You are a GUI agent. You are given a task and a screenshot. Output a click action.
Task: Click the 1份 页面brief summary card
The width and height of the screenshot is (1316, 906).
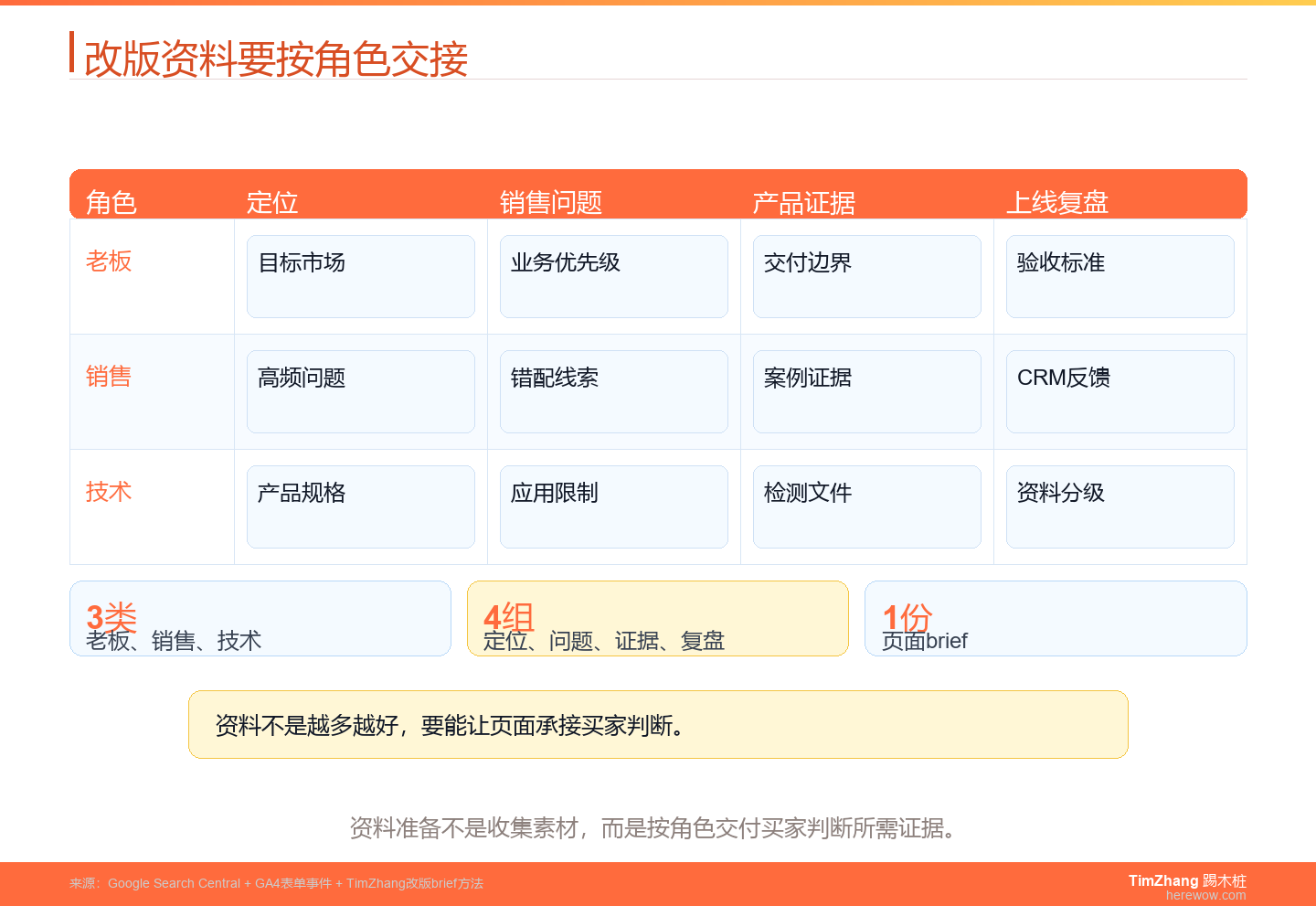pos(1056,619)
